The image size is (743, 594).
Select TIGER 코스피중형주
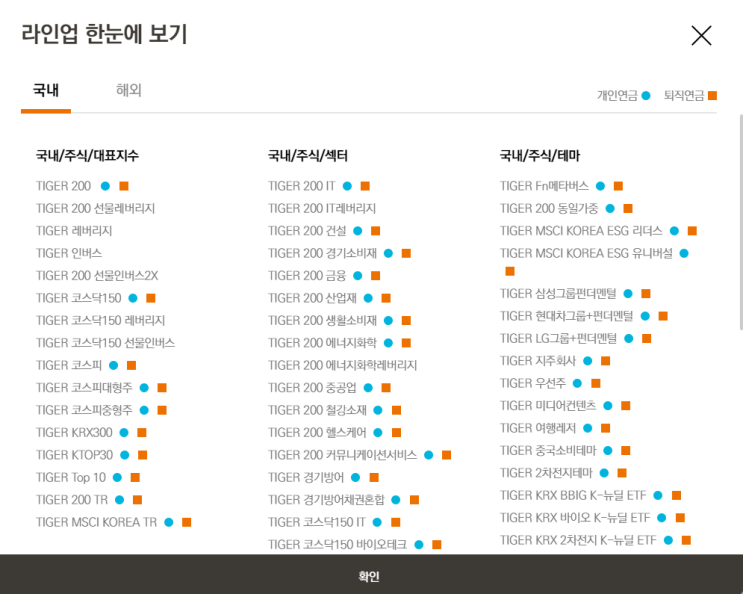click(x=84, y=410)
